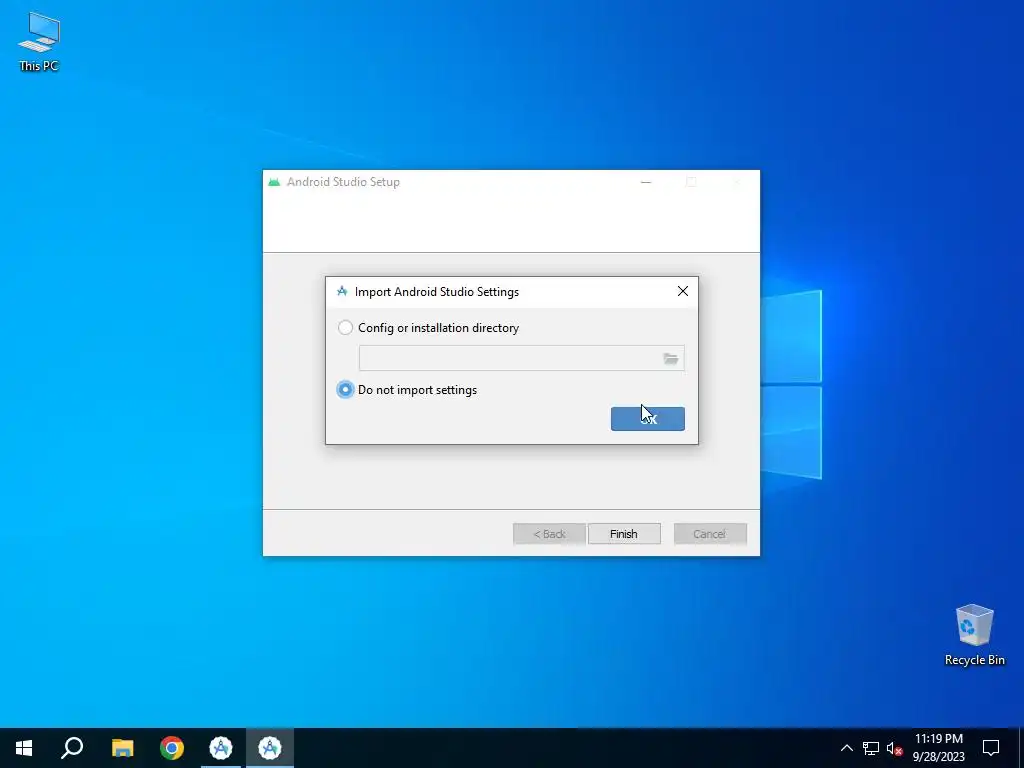1024x768 pixels.
Task: Click the muted volume tray icon
Action: tap(894, 748)
